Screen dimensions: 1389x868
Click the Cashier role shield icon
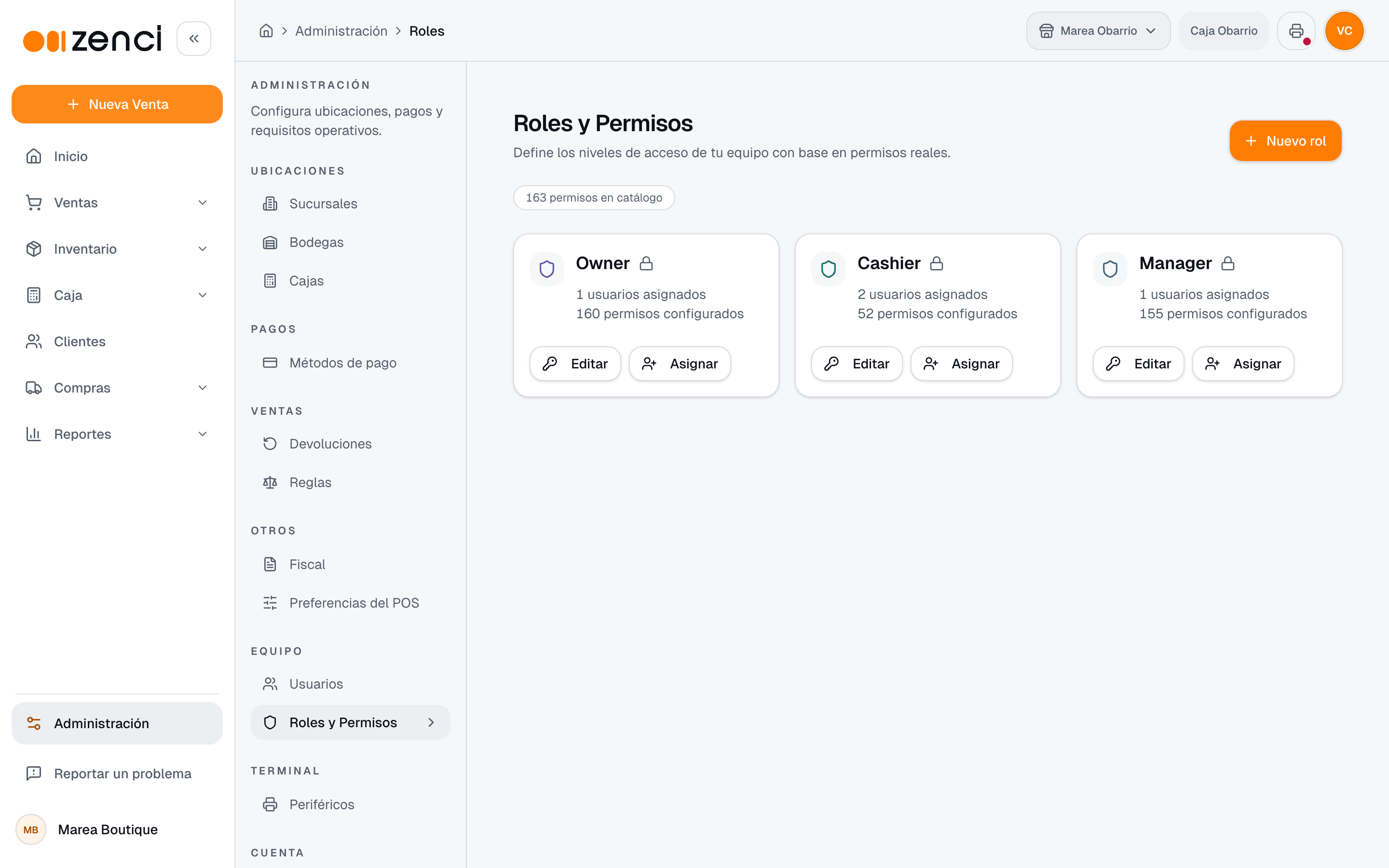click(x=828, y=269)
